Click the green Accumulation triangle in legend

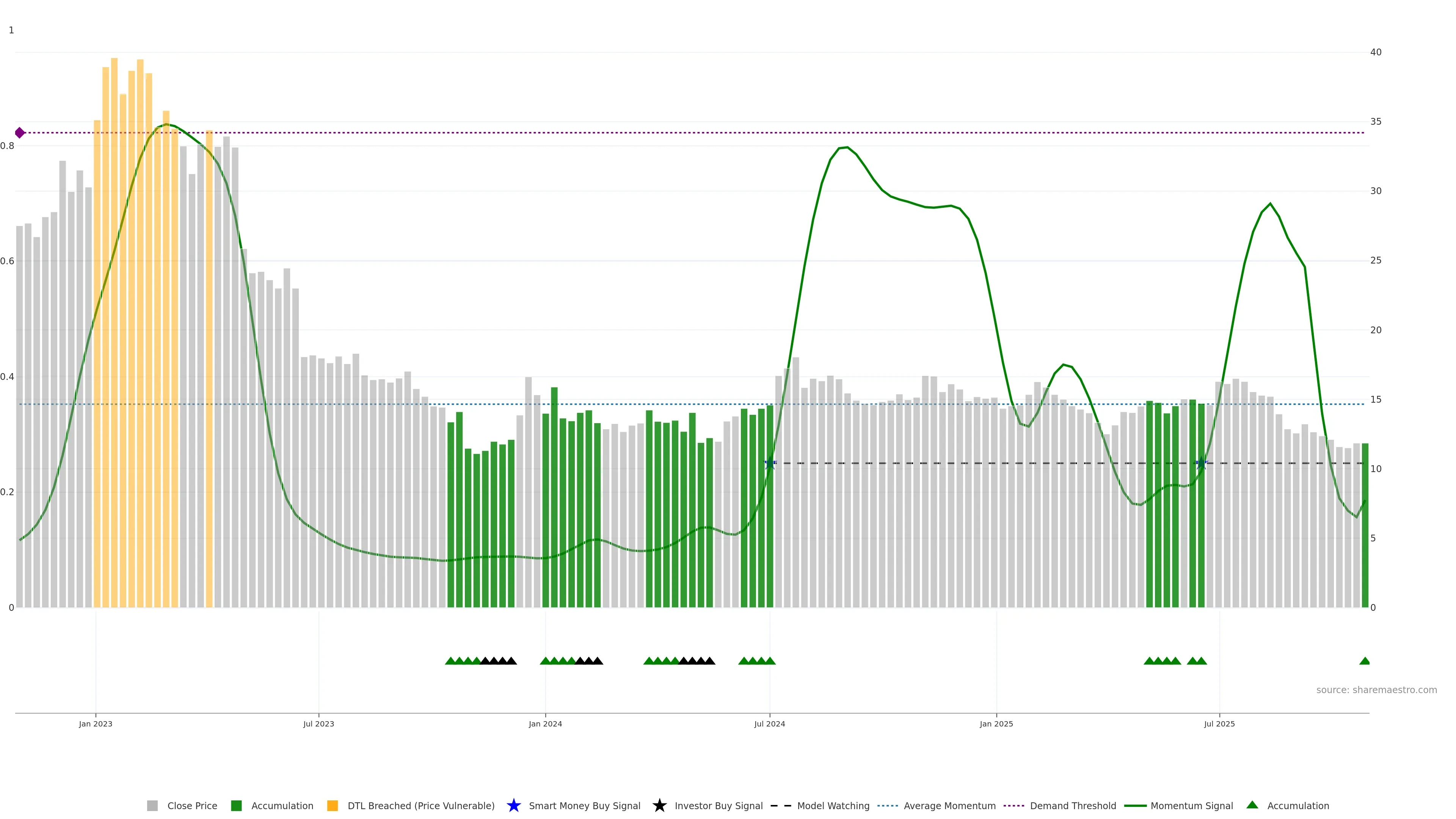click(1252, 805)
